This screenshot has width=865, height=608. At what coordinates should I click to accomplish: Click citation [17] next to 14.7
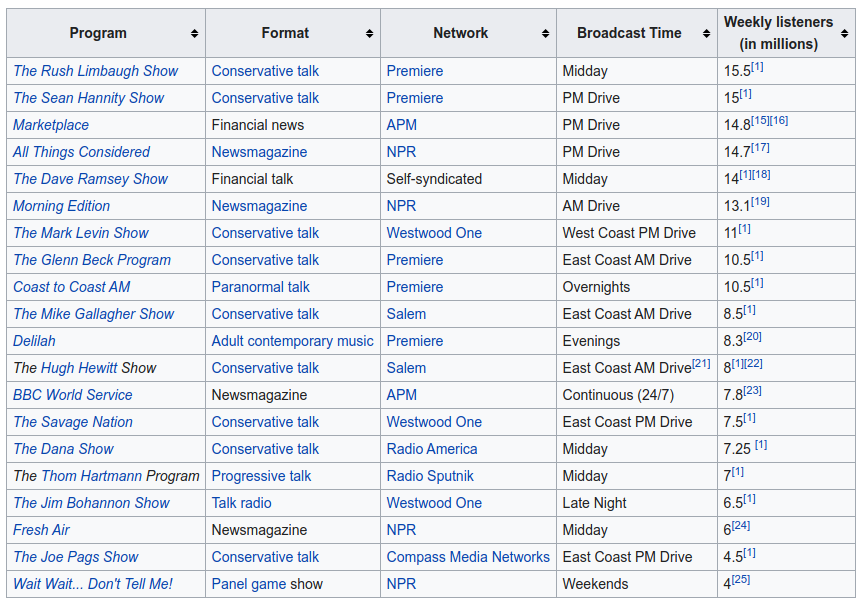coord(760,148)
